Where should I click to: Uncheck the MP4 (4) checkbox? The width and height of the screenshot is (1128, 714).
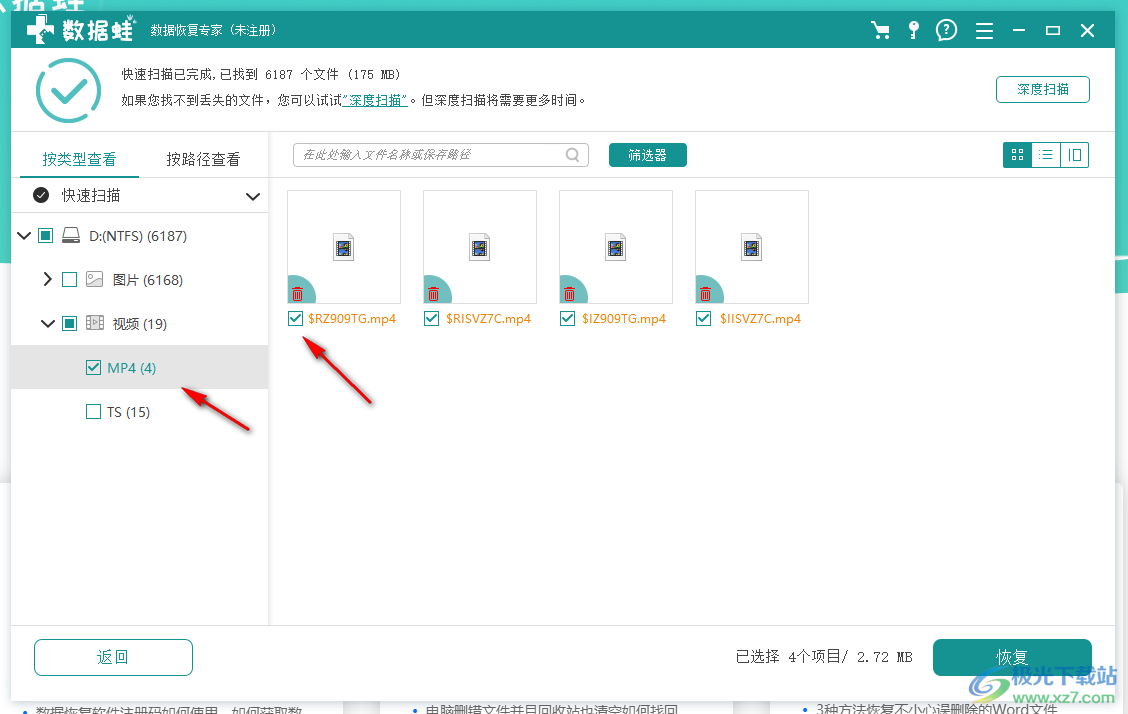coord(94,367)
